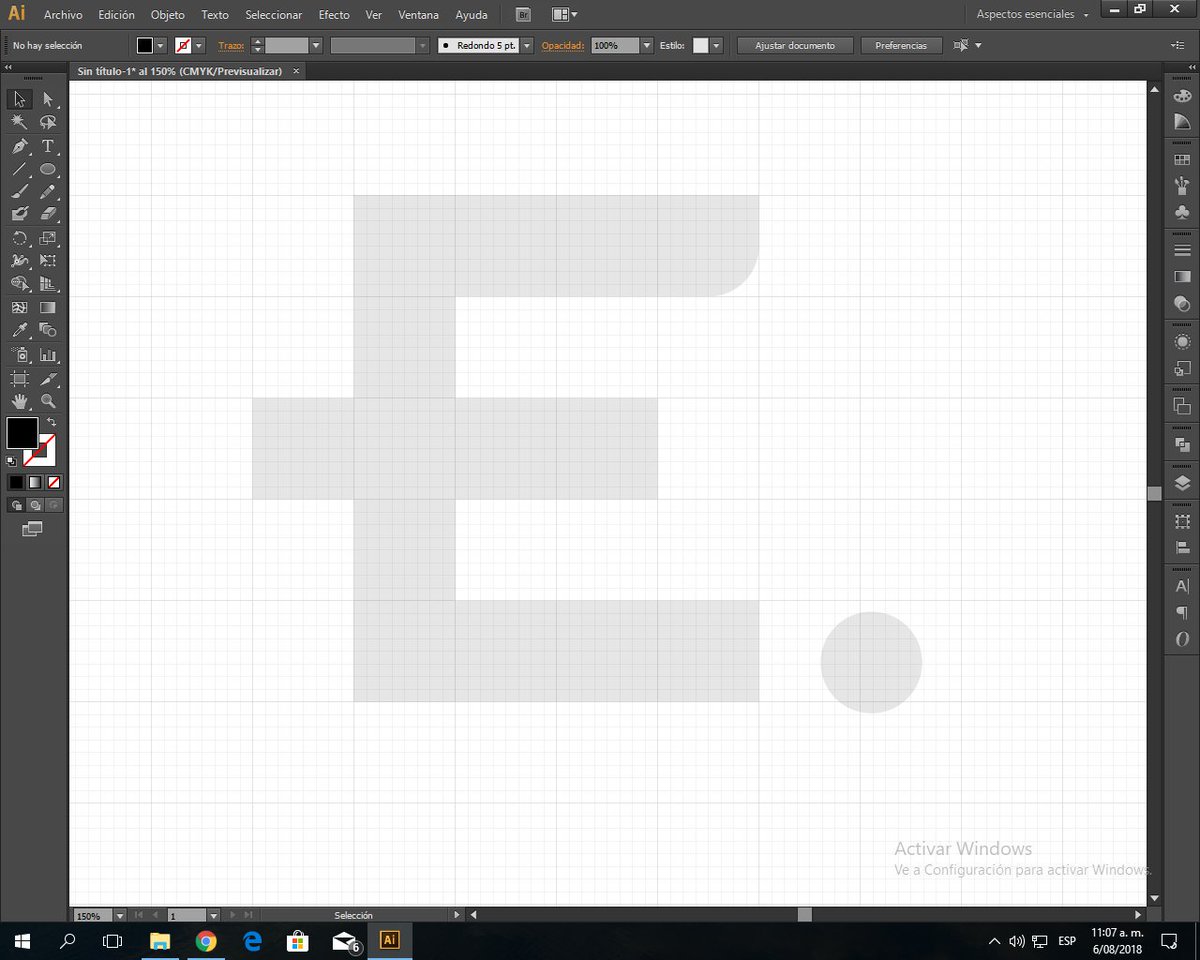
Task: Select the Line Segment tool
Action: [x=19, y=169]
